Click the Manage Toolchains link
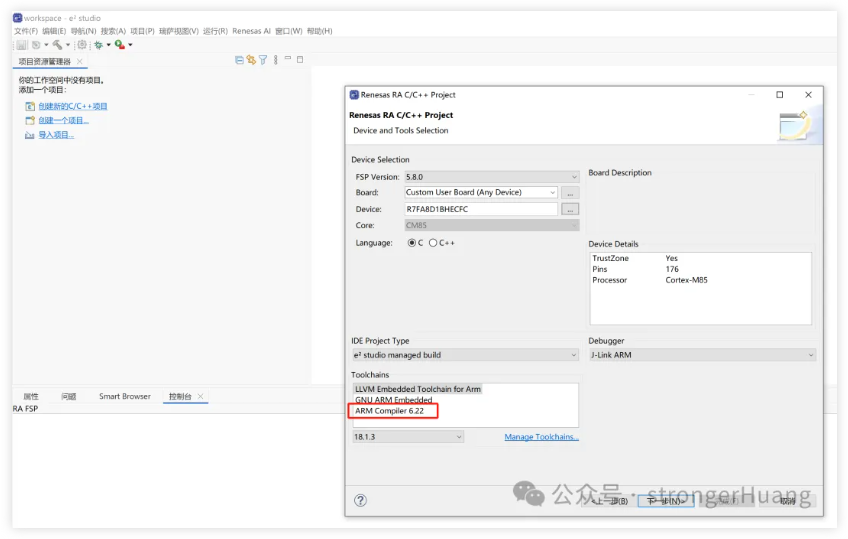This screenshot has height=539, width=848. coord(541,437)
